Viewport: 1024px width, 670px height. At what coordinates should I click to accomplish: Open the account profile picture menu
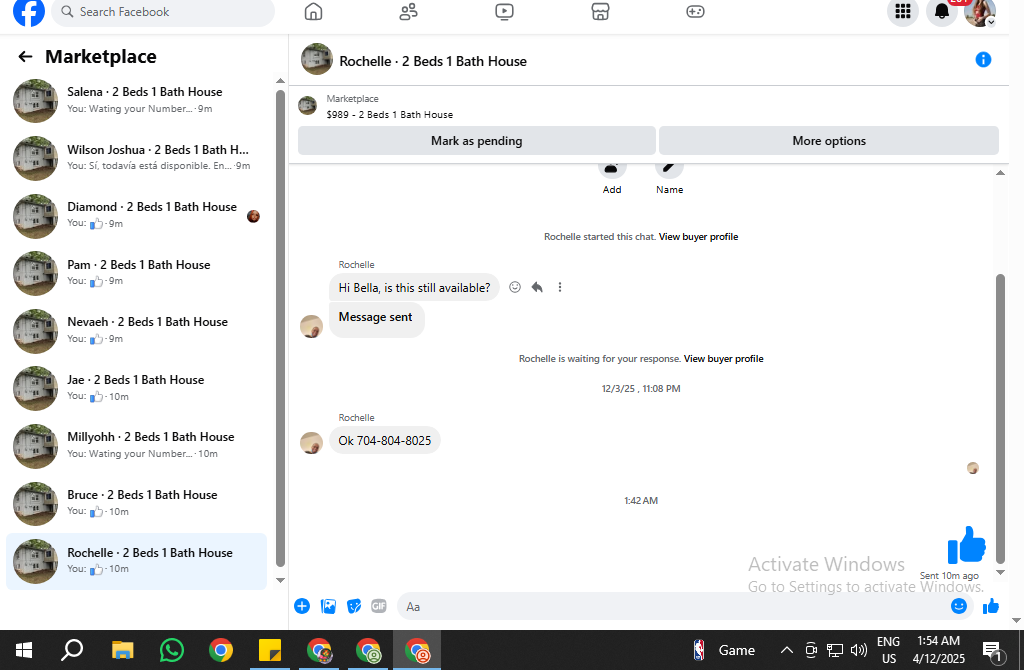tap(980, 12)
